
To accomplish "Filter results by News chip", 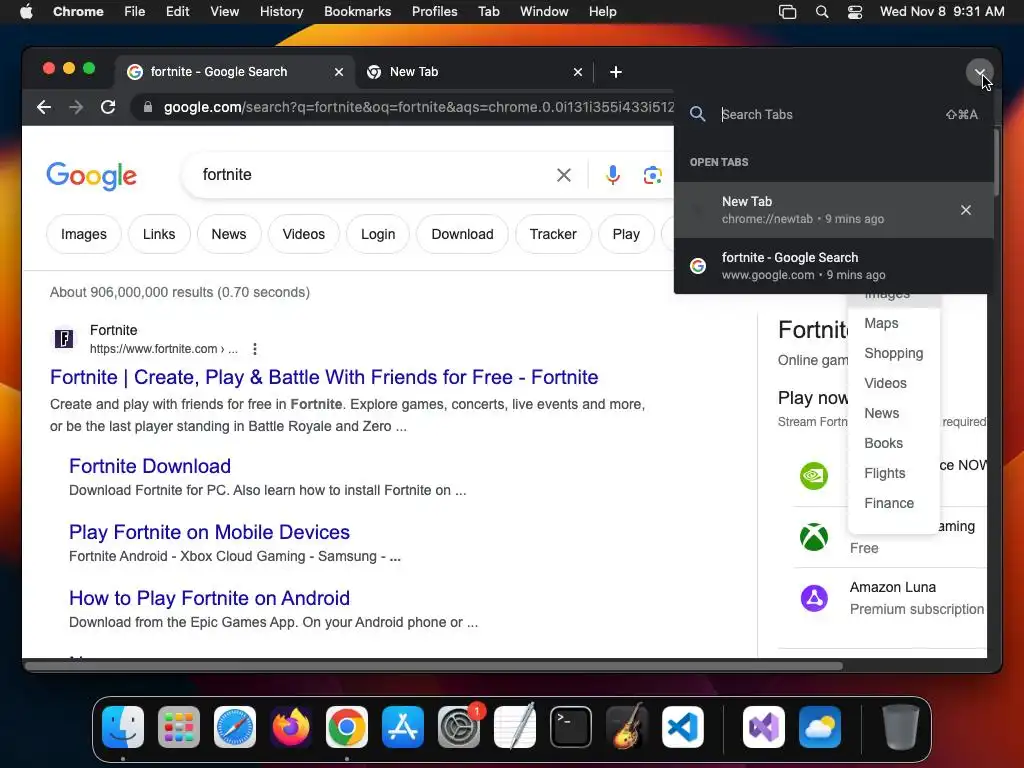I will (x=229, y=234).
